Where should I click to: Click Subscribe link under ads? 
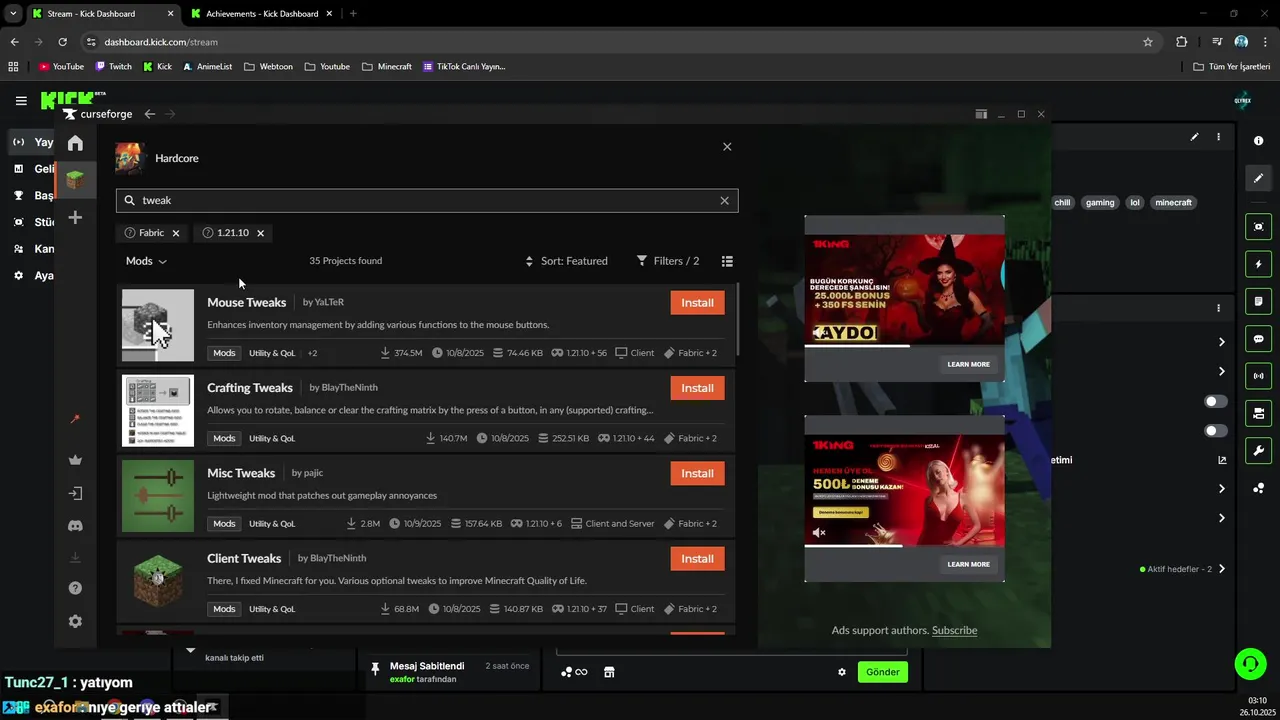954,630
